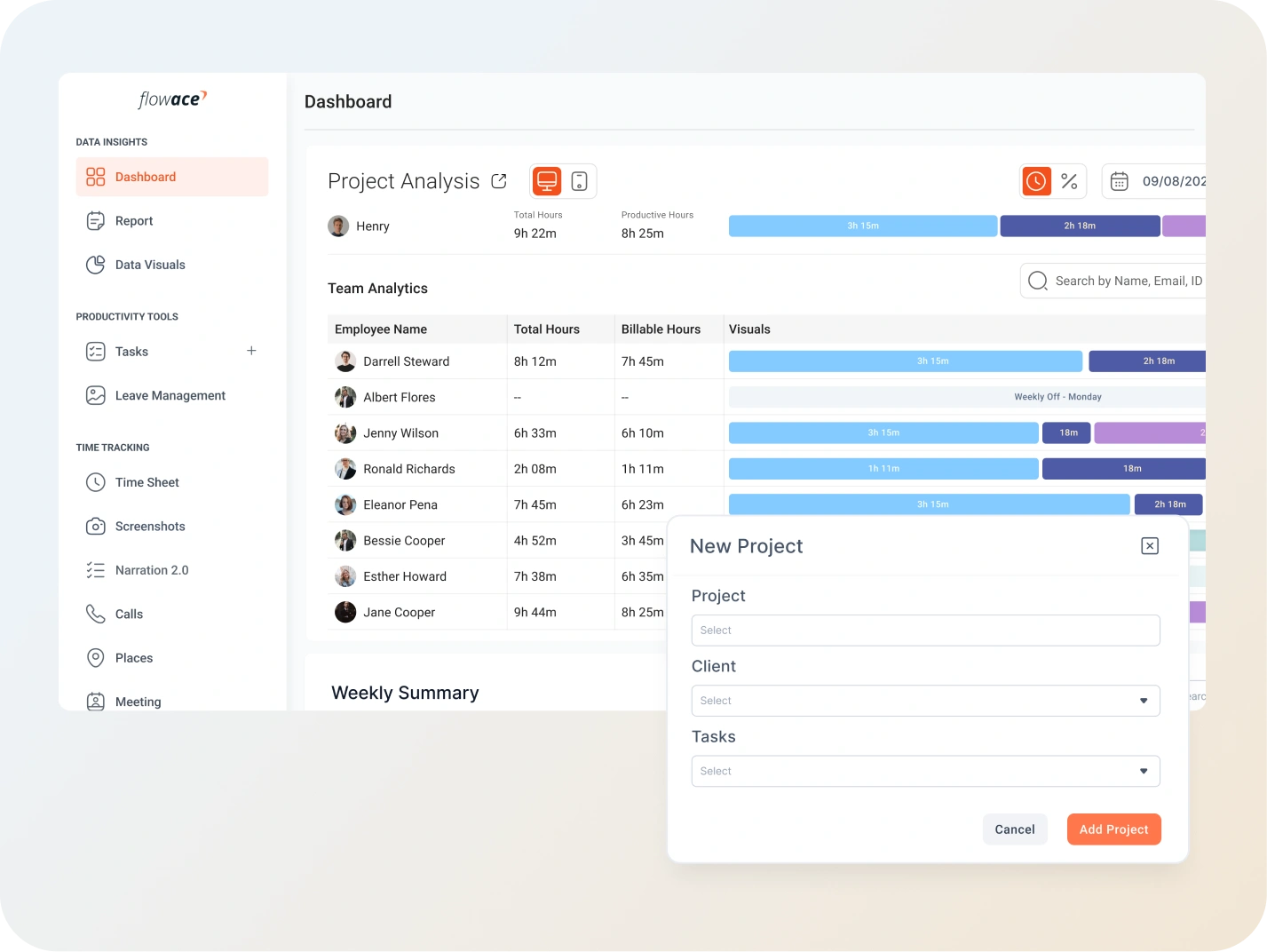Toggle clock time display mode
Screen dimensions: 1267x952
(x=1036, y=181)
